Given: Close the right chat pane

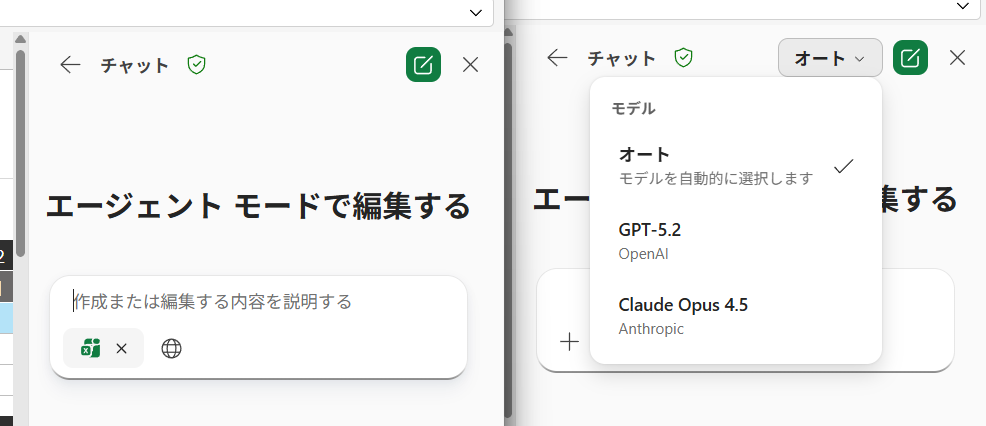Looking at the screenshot, I should (x=957, y=58).
